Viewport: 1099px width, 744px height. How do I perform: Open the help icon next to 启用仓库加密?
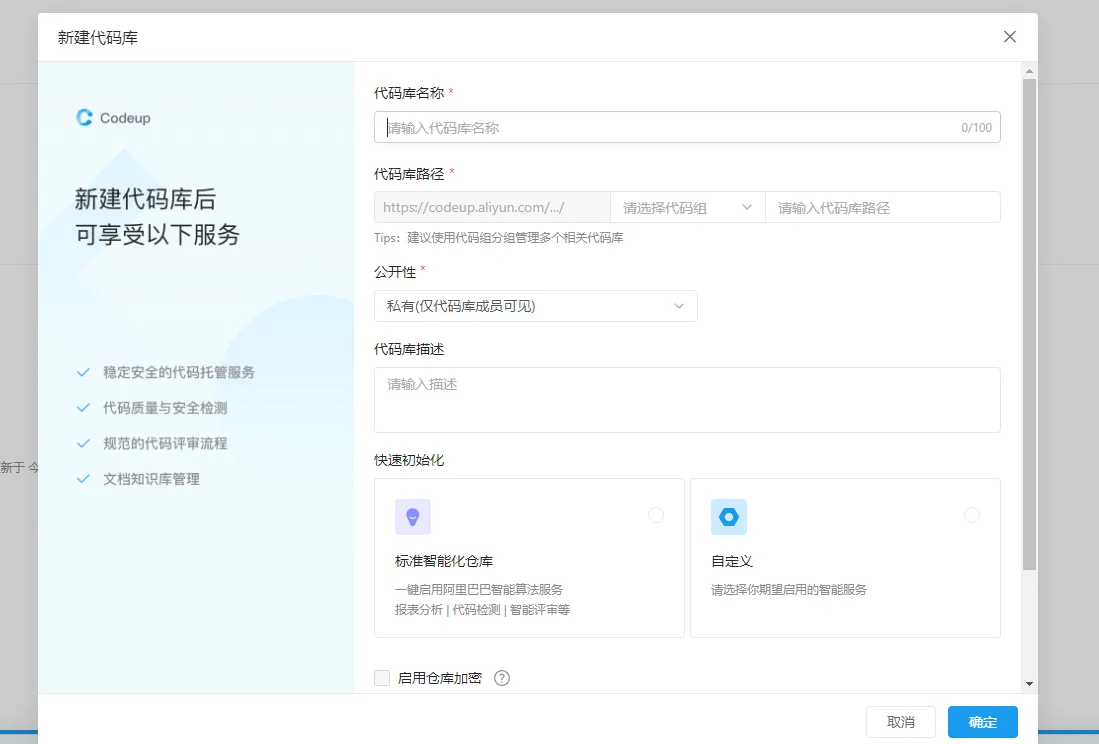tap(502, 677)
